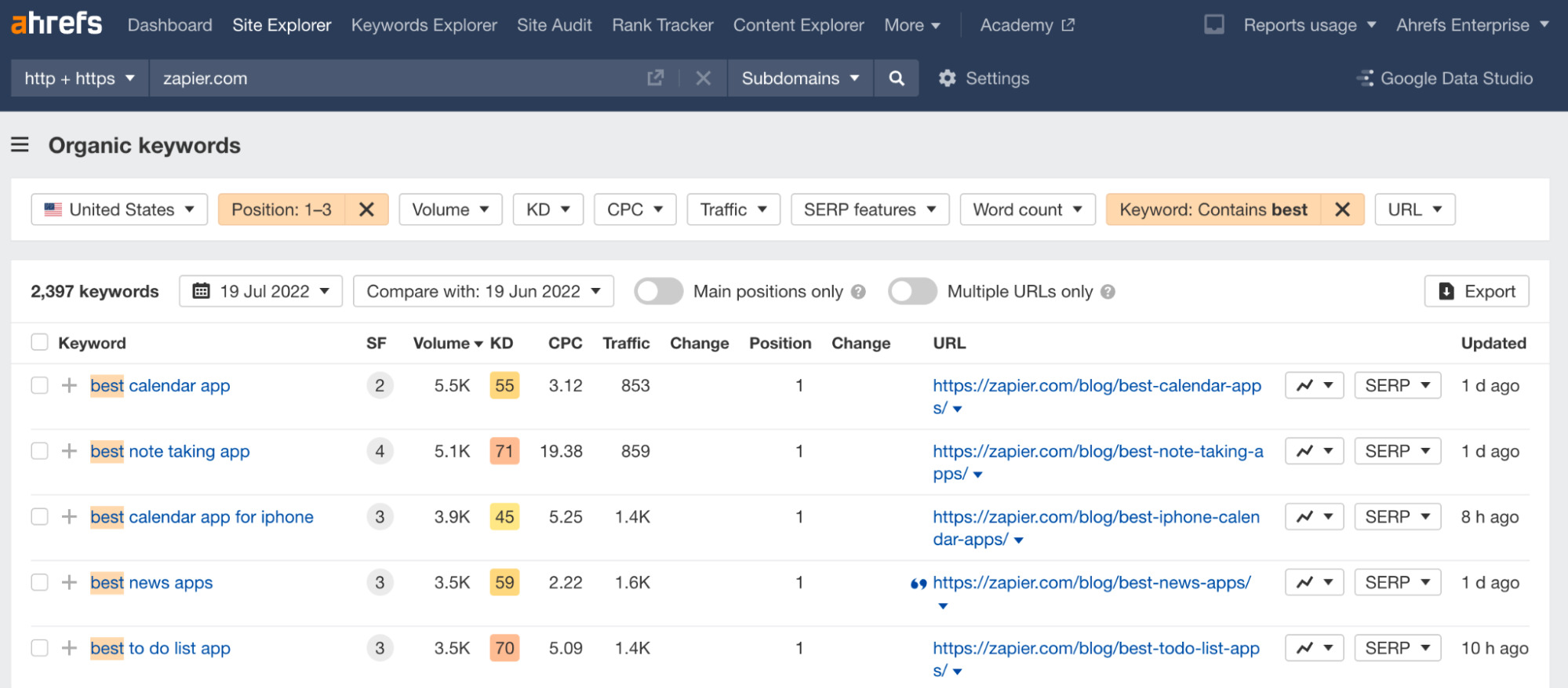Screen dimensions: 1568x688
Task: Open Rank Tracker from top navigation
Action: click(x=662, y=25)
